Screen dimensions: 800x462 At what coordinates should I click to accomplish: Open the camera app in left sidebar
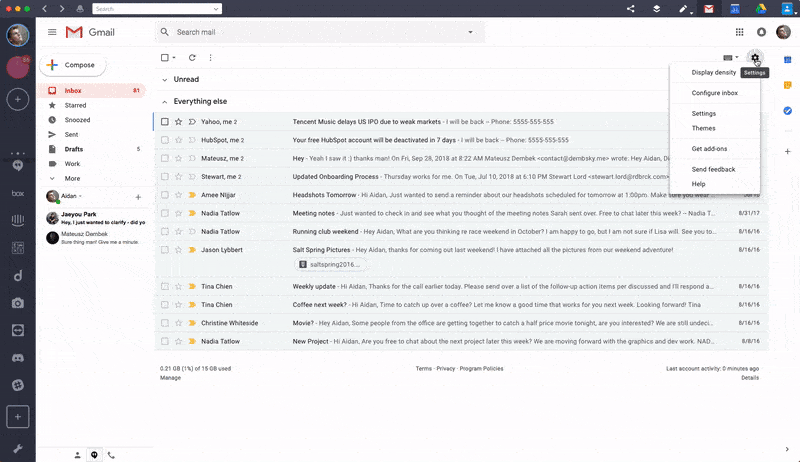click(18, 303)
